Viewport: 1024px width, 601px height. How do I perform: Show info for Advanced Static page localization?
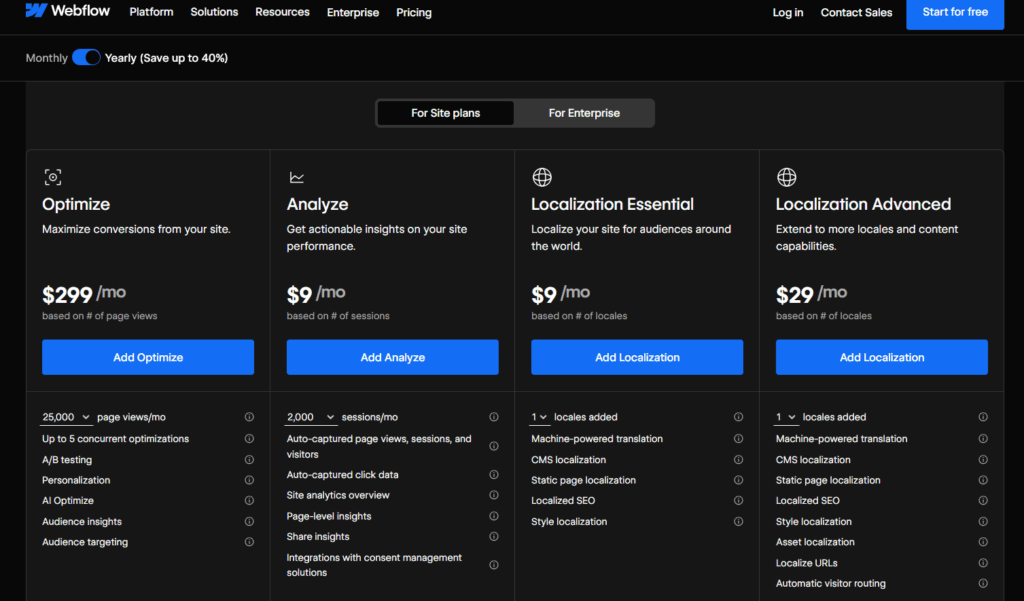[x=983, y=480]
